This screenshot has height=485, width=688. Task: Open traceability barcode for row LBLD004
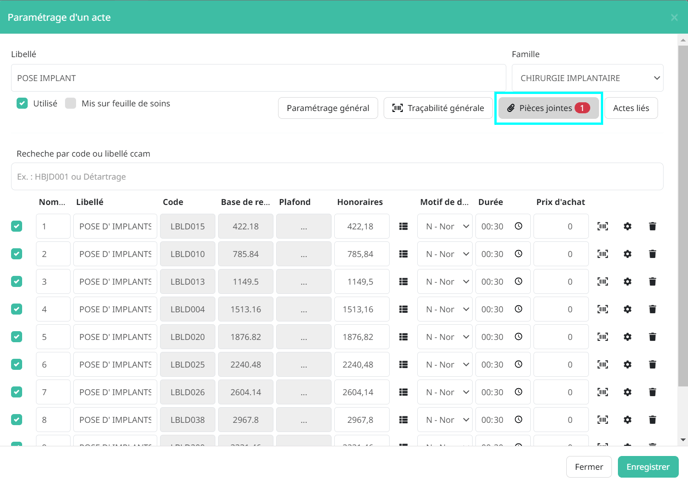[602, 309]
